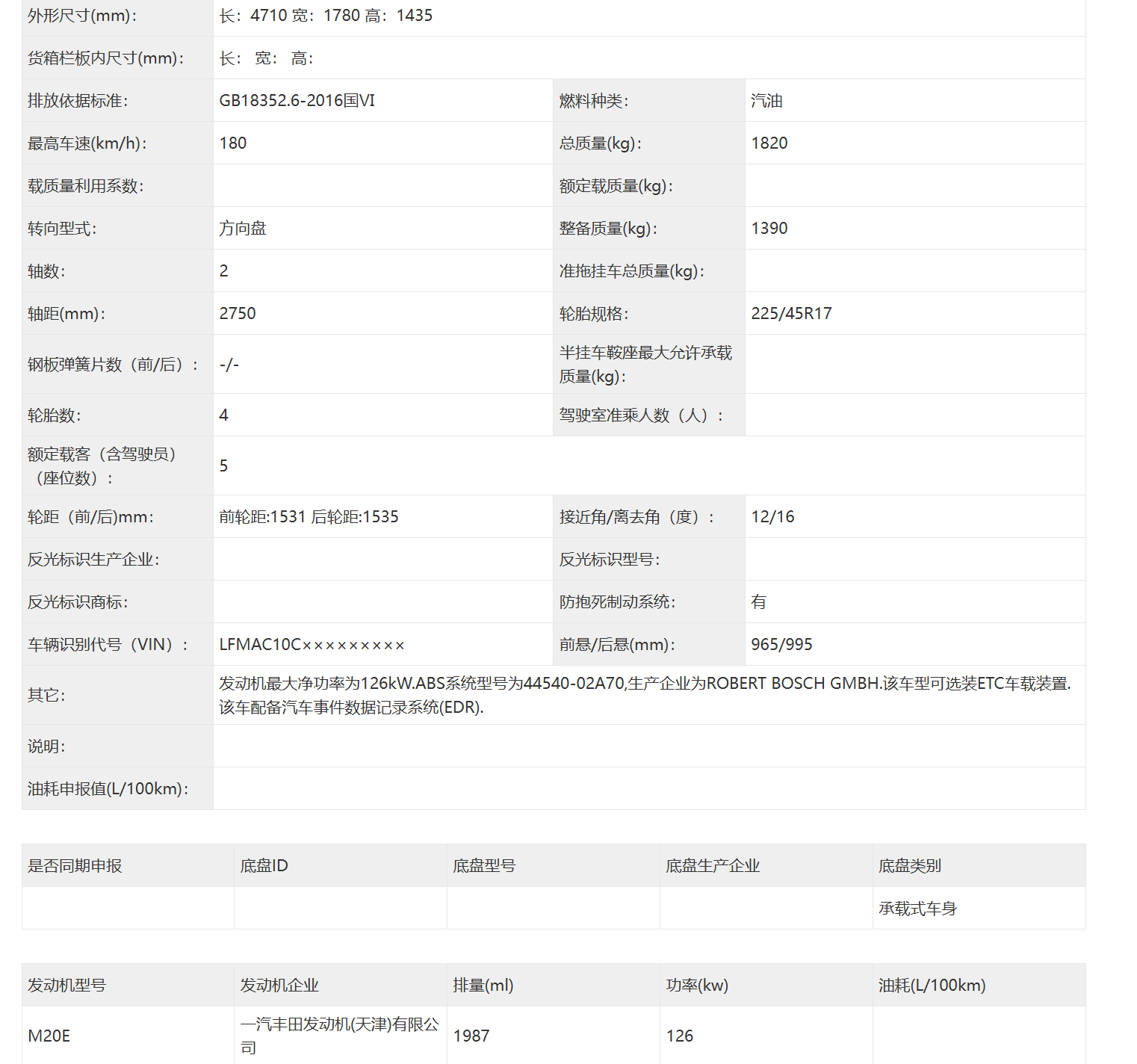1137x1064 pixels.
Task: Select ABS value 有
Action: click(759, 601)
